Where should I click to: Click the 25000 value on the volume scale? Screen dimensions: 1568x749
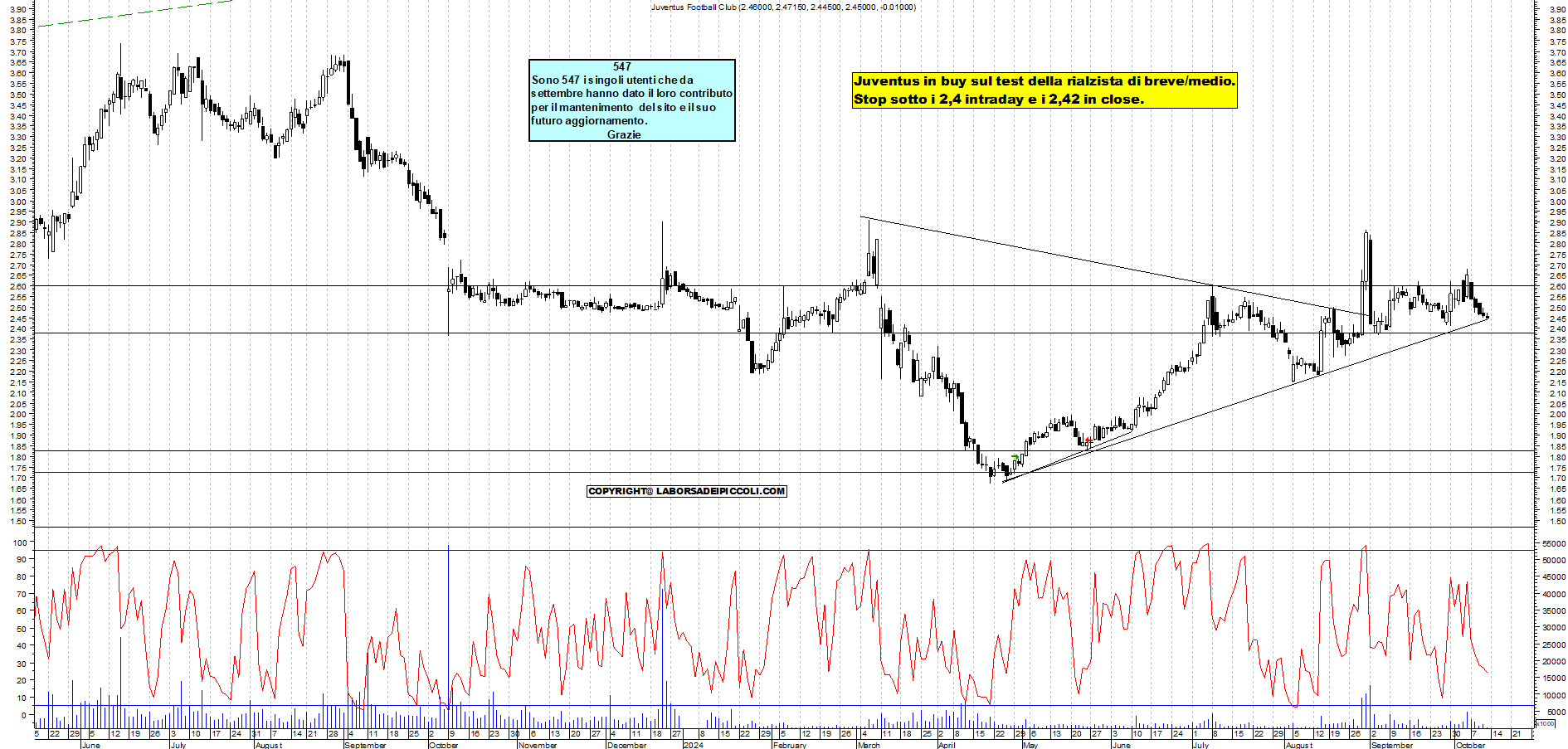(x=1554, y=644)
